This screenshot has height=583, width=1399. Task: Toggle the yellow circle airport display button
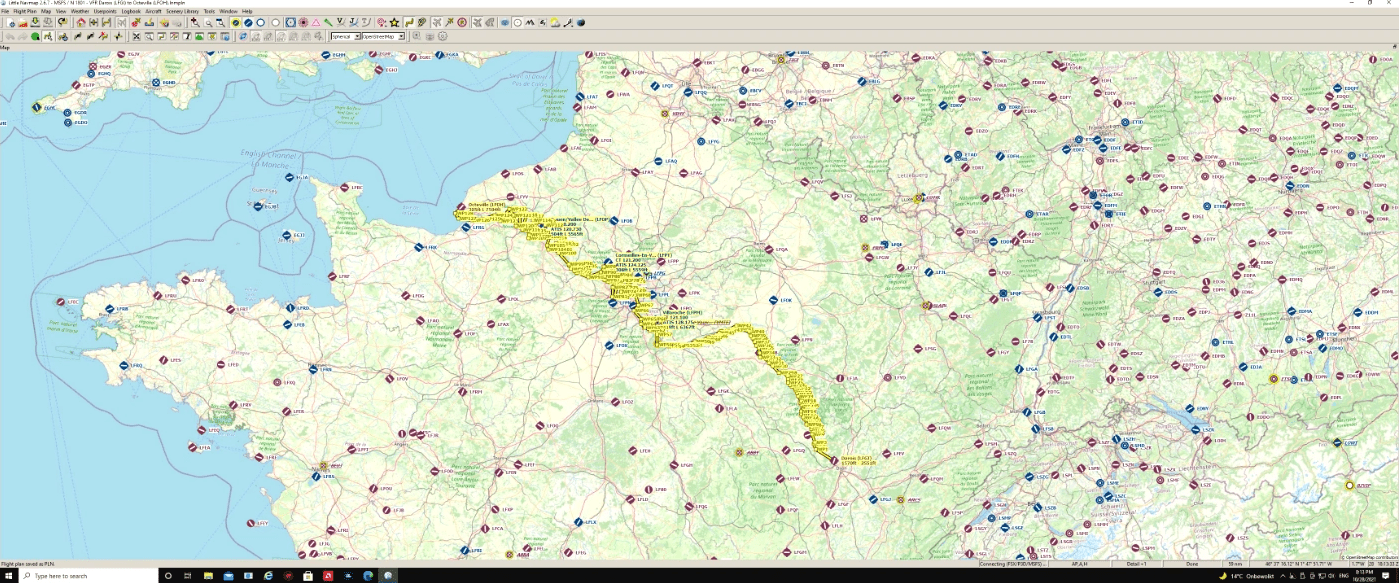236,22
